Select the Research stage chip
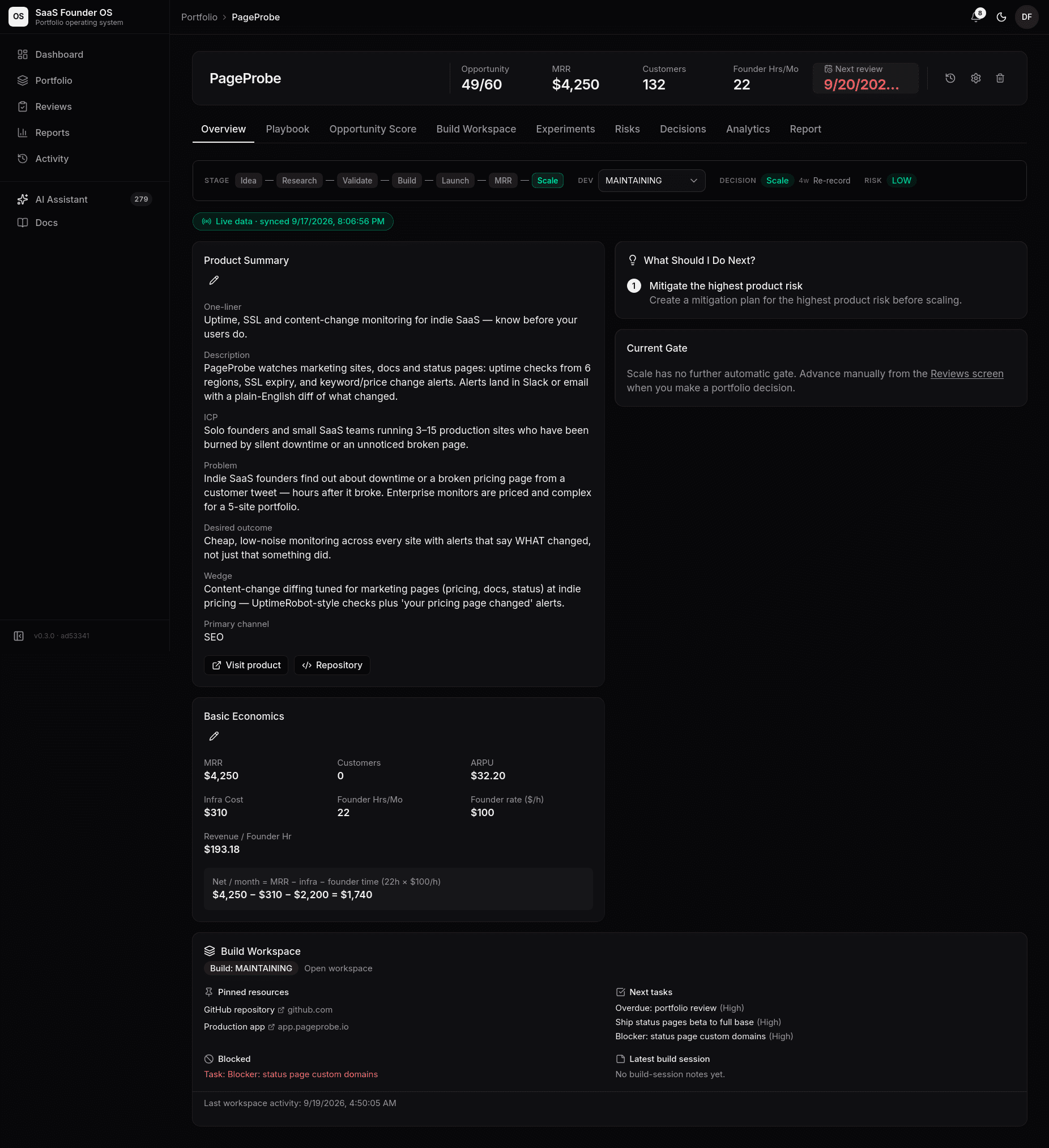Viewport: 1049px width, 1148px height. pos(299,181)
